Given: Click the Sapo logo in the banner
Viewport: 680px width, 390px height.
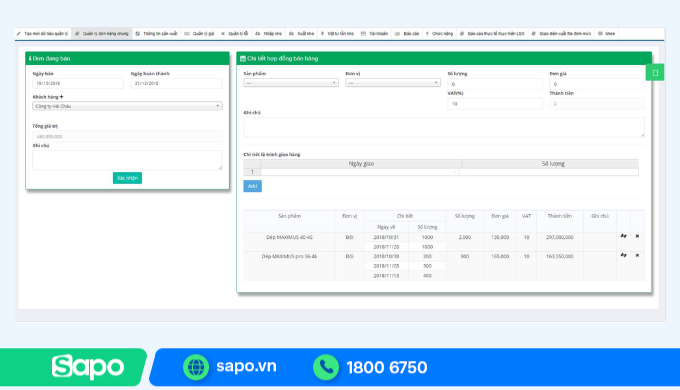Looking at the screenshot, I should coord(88,367).
